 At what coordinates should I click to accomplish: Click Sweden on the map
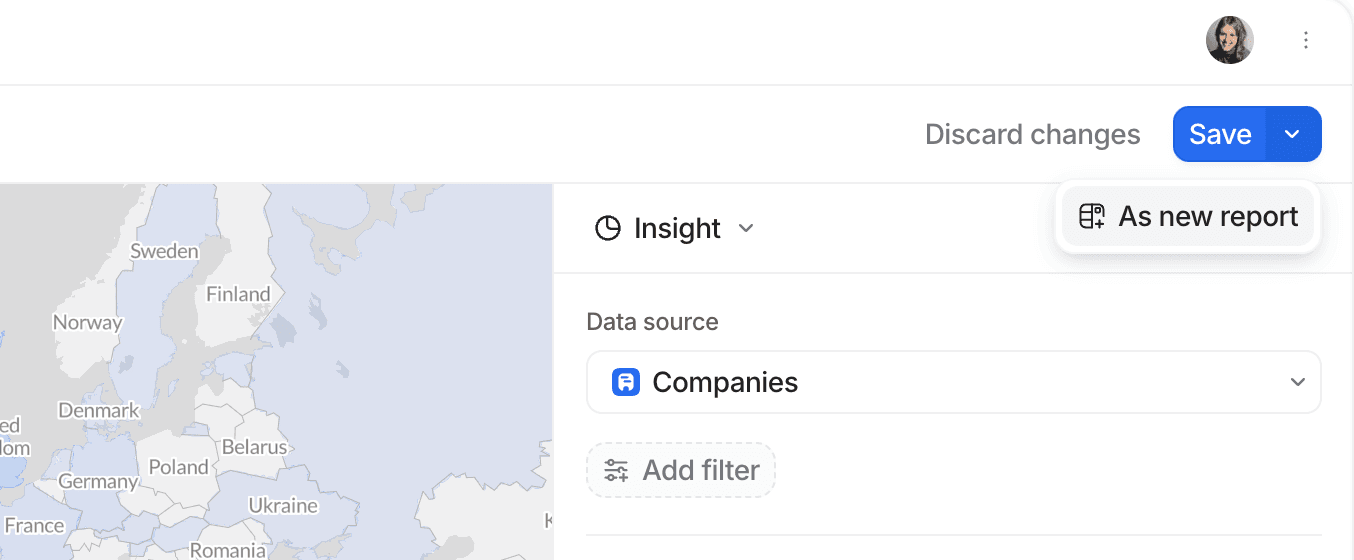click(164, 251)
